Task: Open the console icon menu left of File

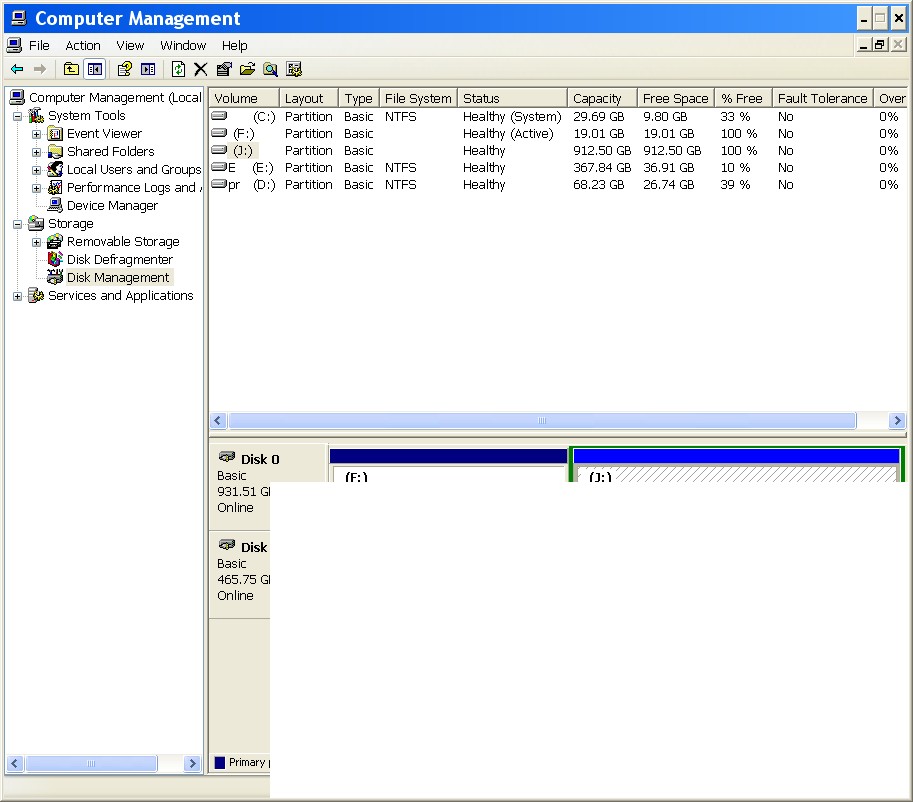Action: point(15,45)
